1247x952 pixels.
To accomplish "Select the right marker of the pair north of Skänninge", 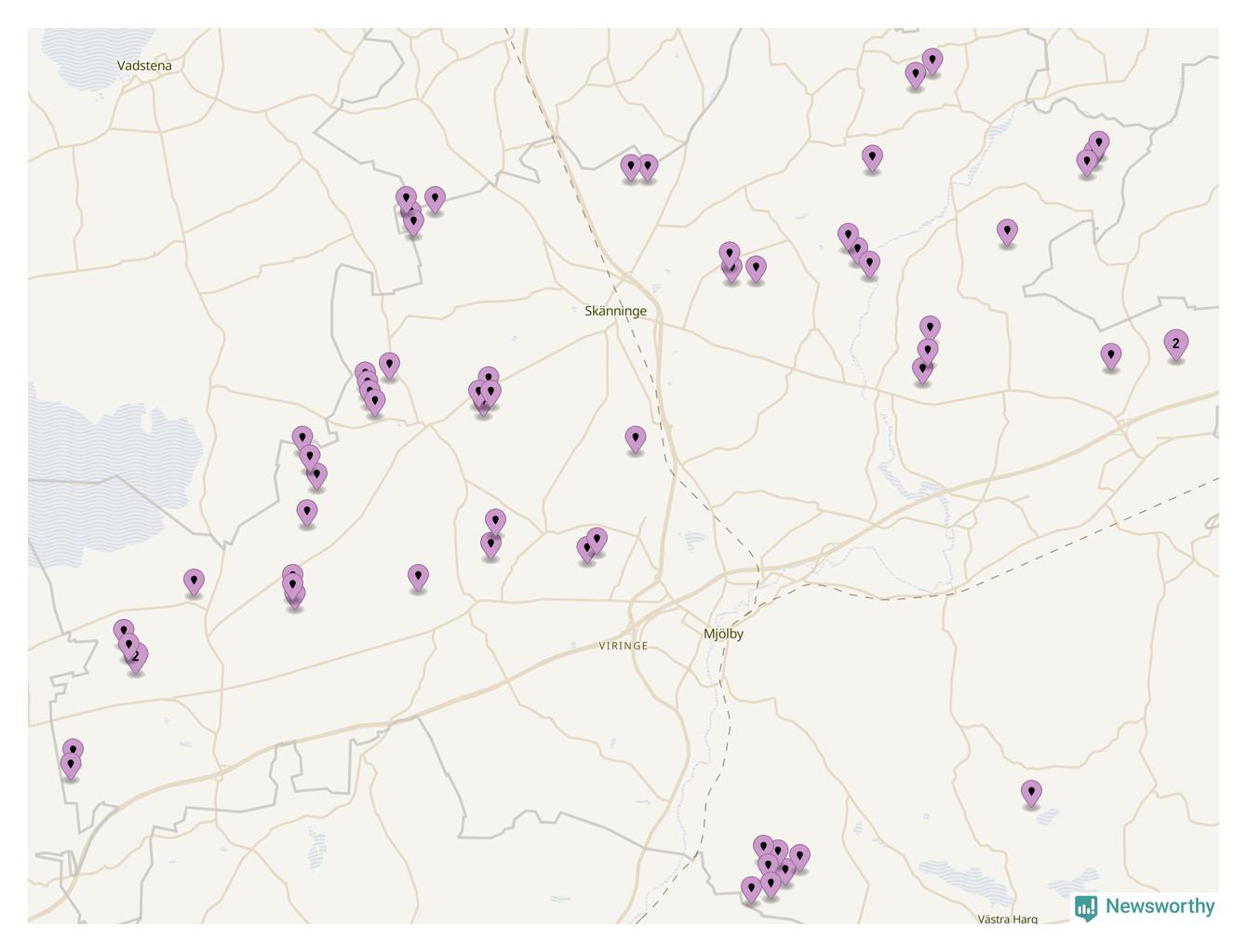I will tap(648, 168).
